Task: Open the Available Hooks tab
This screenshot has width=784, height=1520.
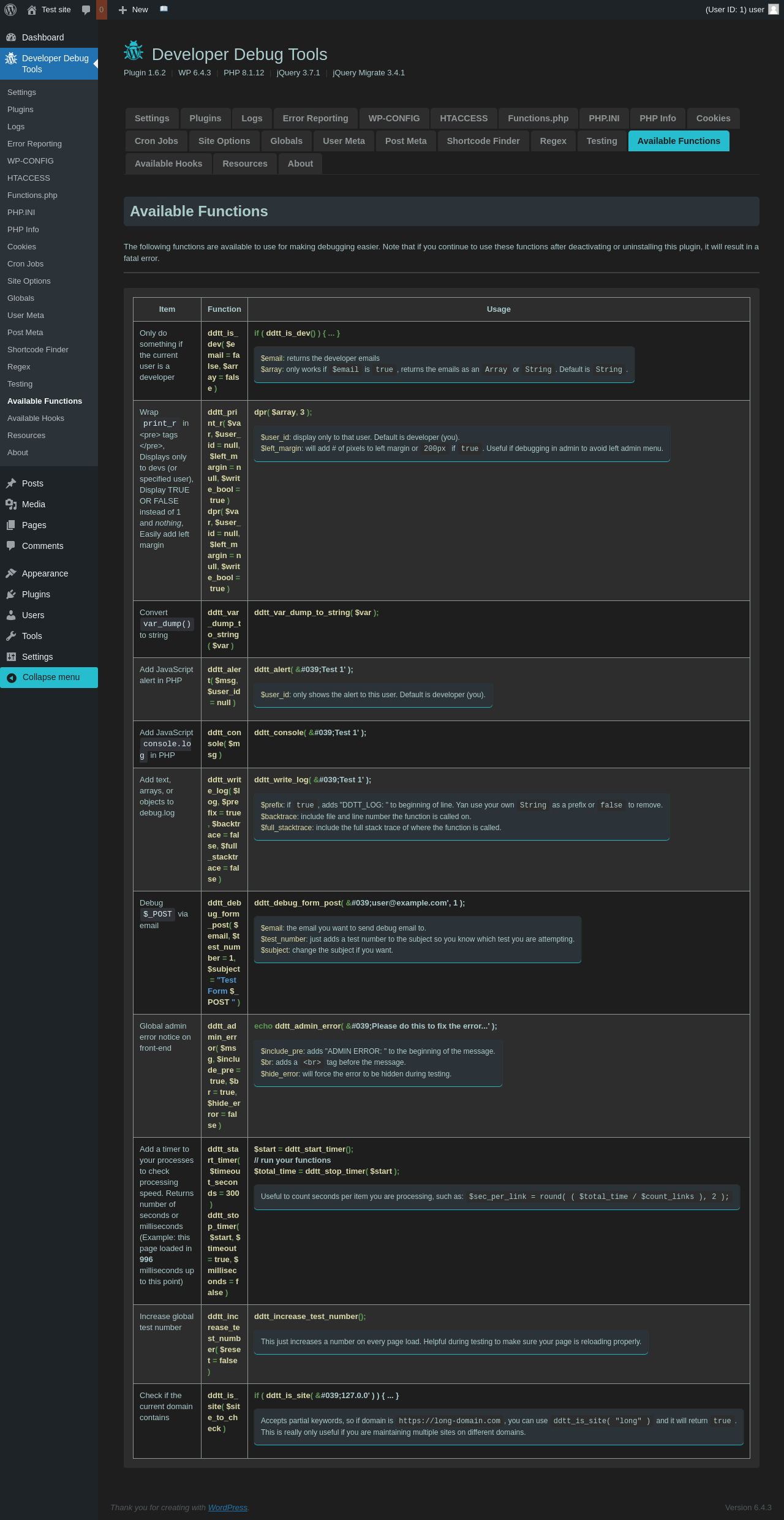Action: 168,164
